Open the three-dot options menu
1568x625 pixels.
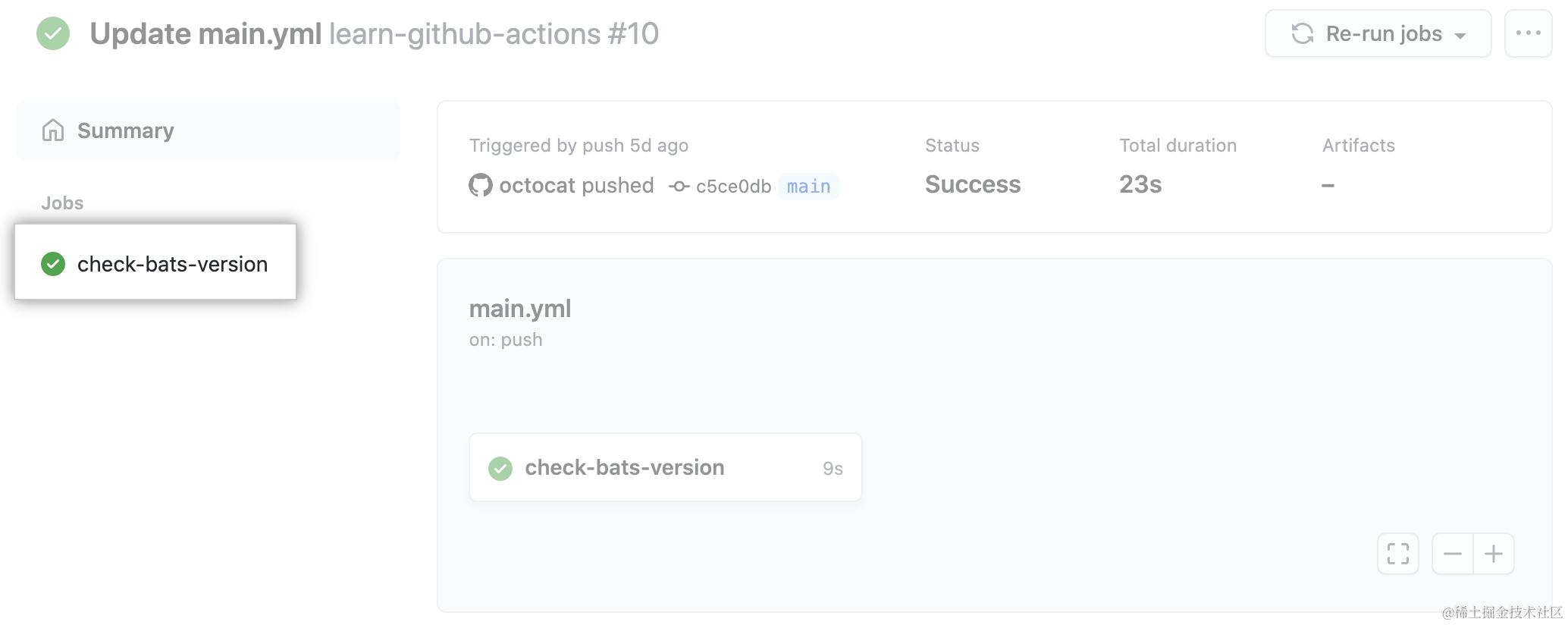(x=1528, y=33)
